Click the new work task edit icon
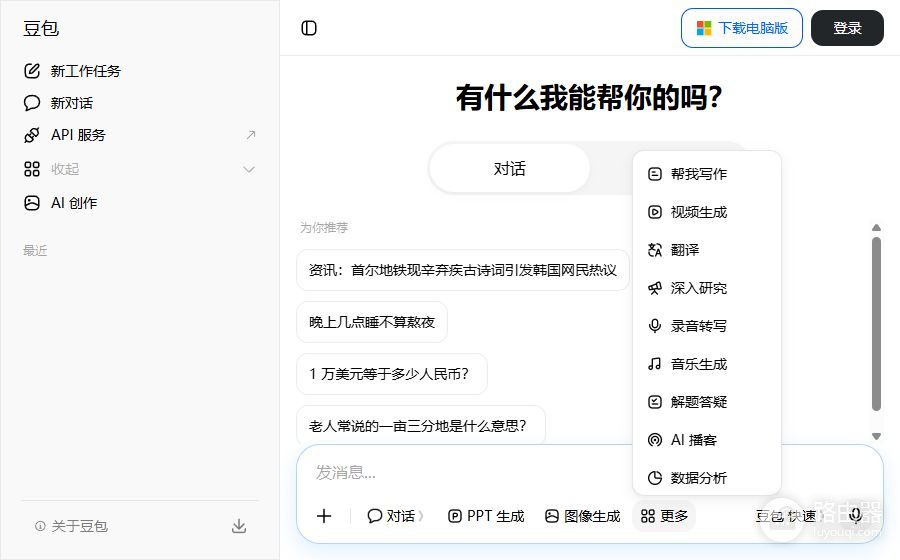The image size is (900, 560). (x=32, y=71)
